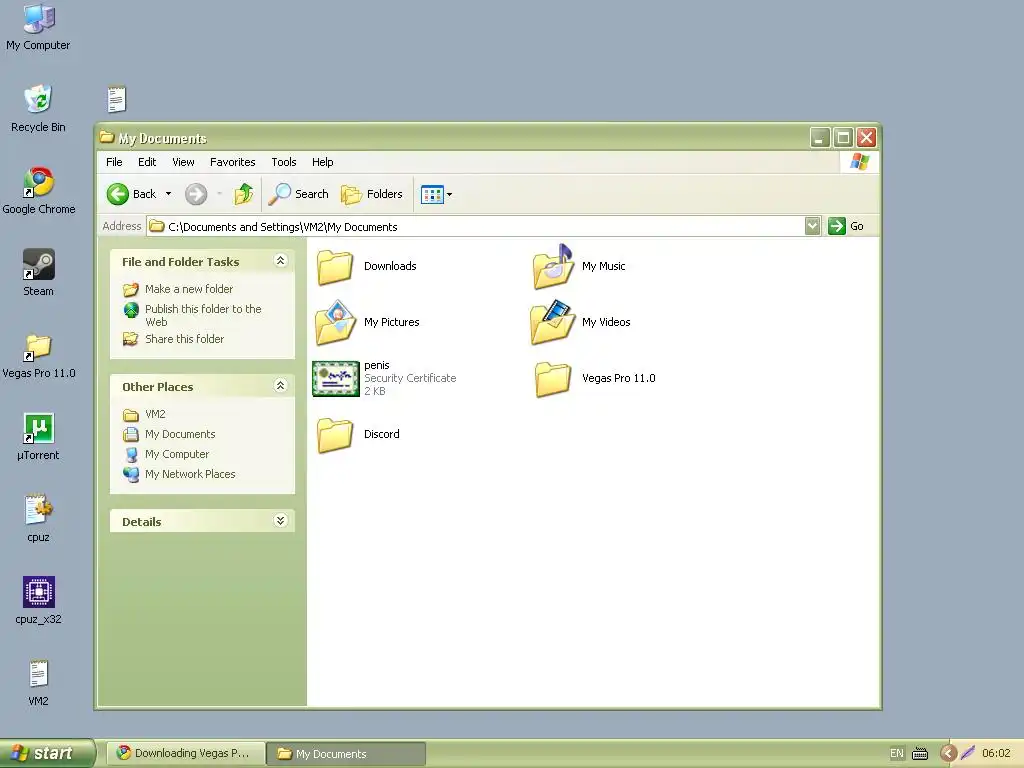The width and height of the screenshot is (1024, 768).
Task: Click the Views icon in toolbar
Action: (432, 194)
